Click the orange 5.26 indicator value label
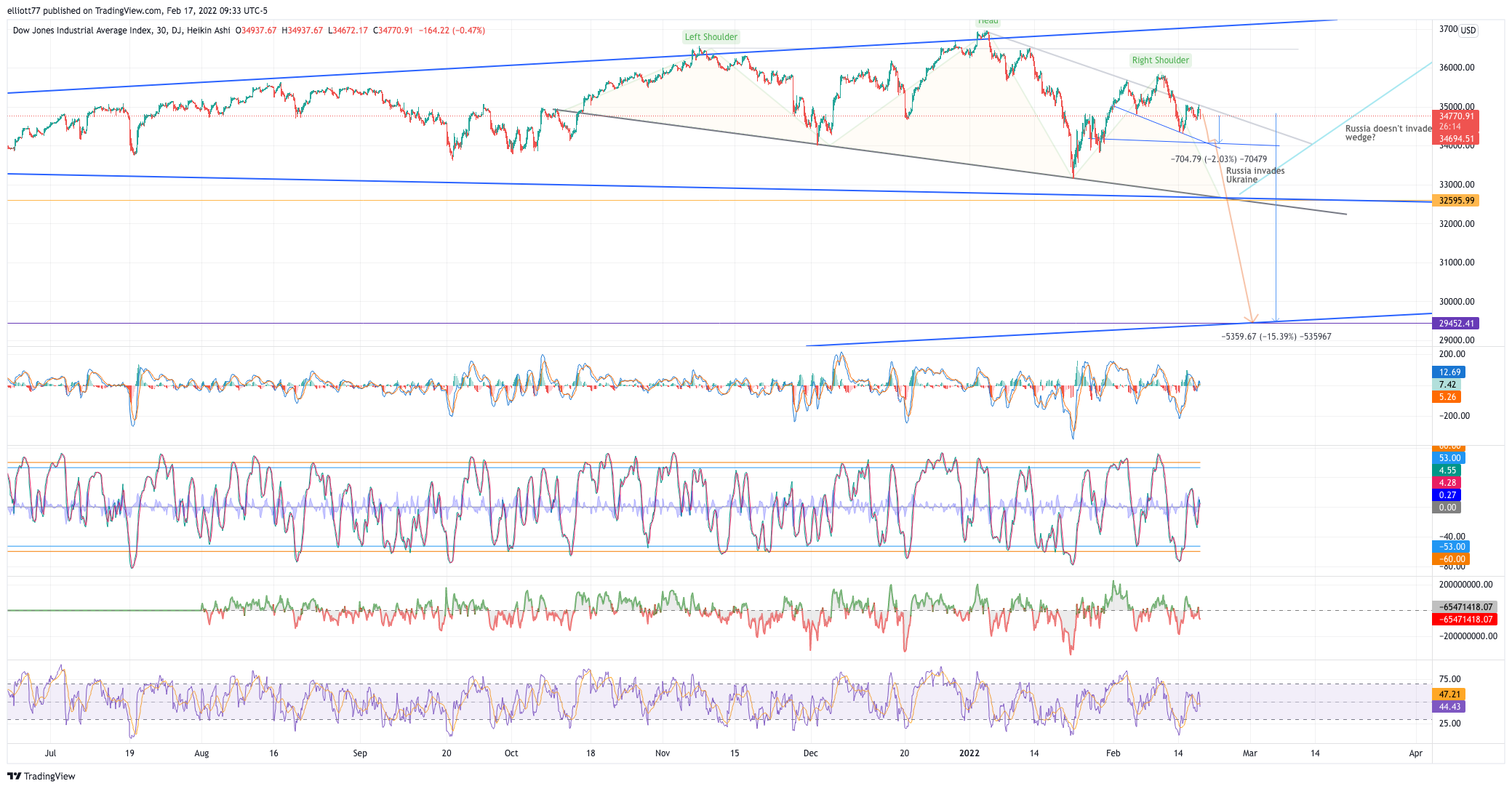The height and width of the screenshot is (789, 1512). click(1447, 397)
